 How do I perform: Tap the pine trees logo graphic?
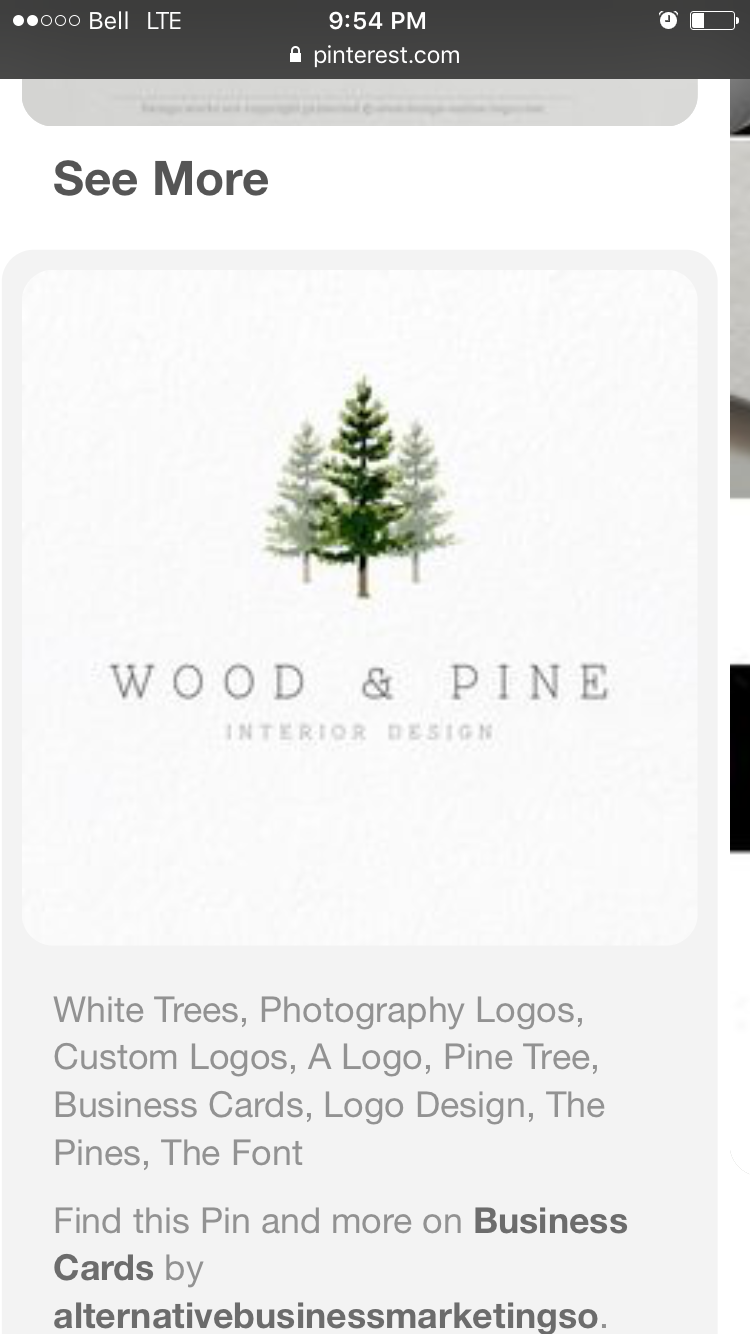pyautogui.click(x=360, y=487)
